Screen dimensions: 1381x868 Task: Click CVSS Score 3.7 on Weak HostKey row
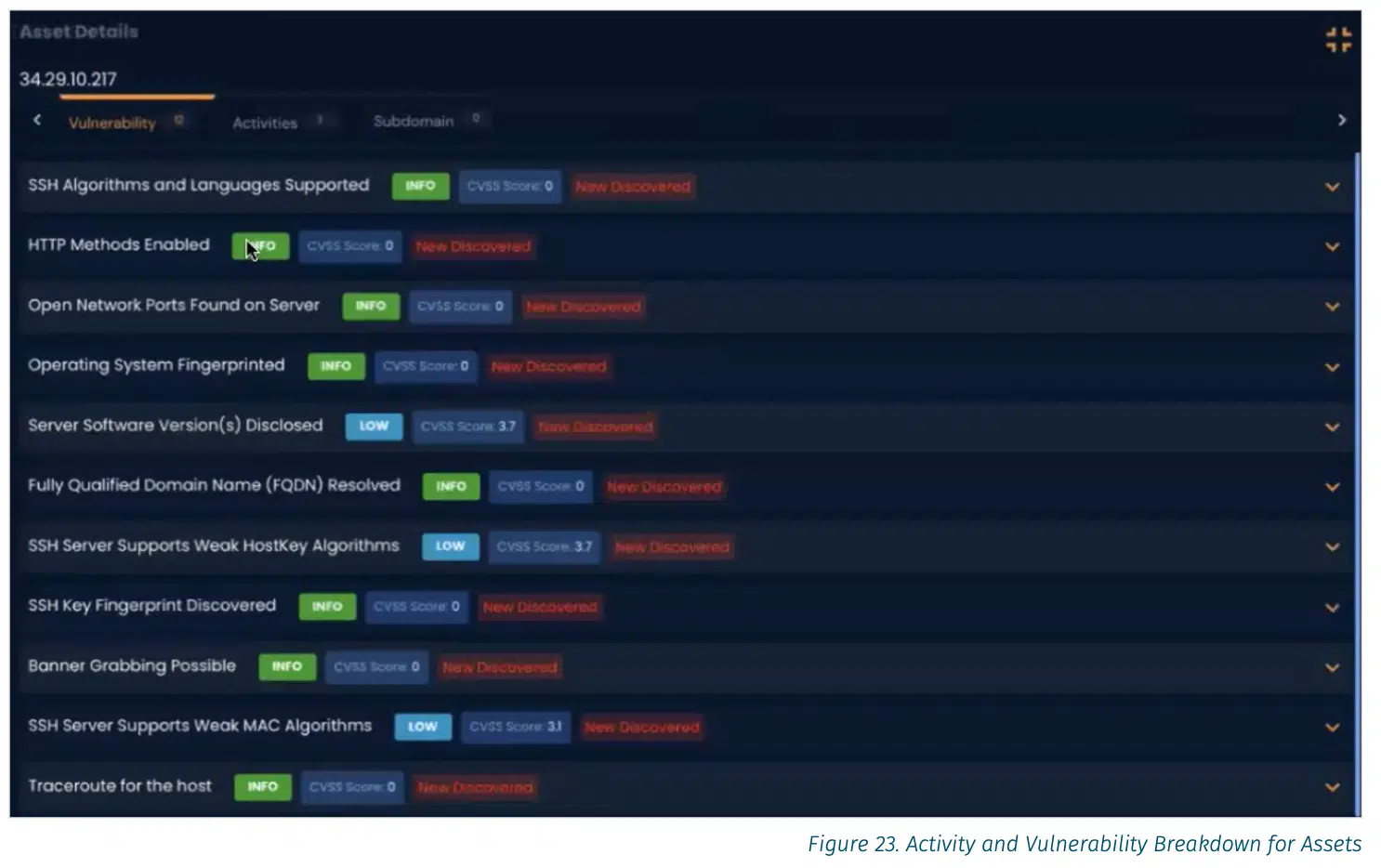[x=545, y=546]
